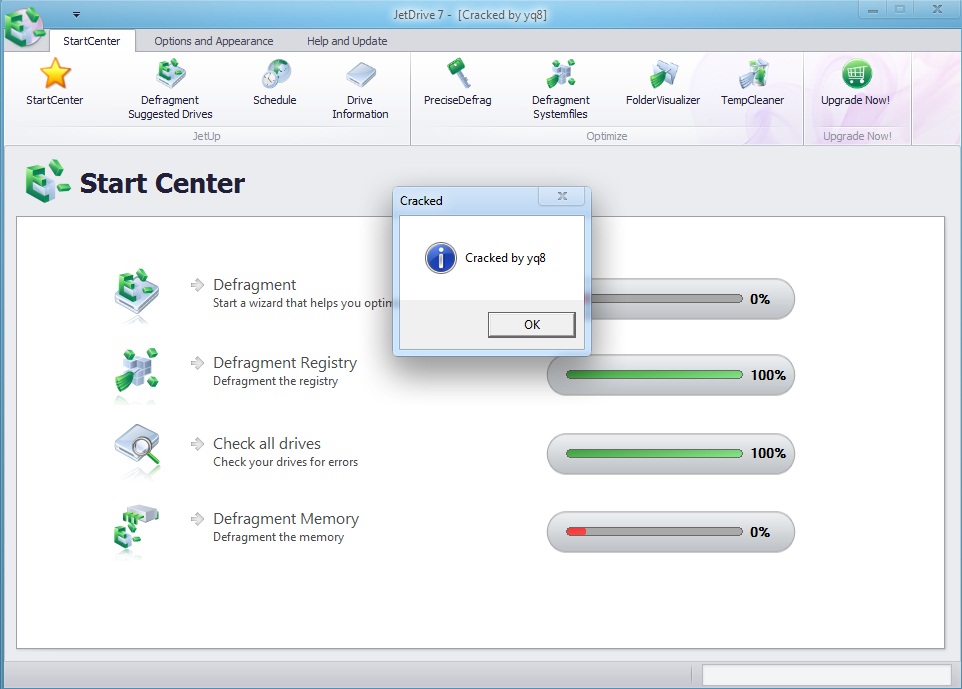Click the Defragment Memory chip icon

click(136, 526)
